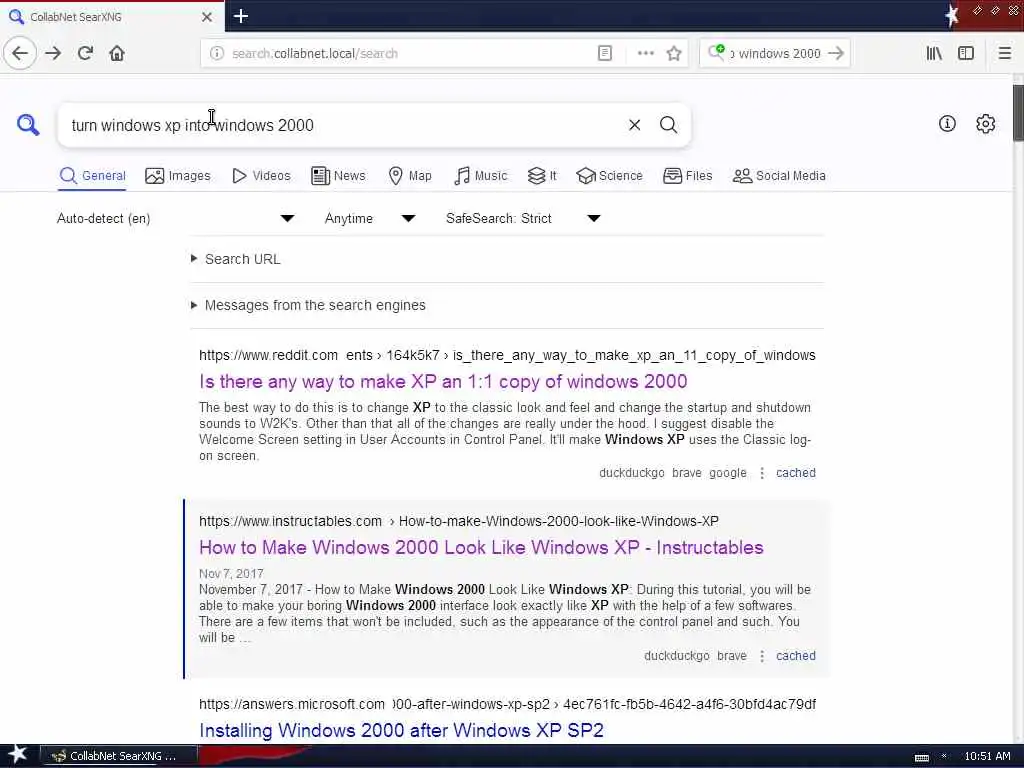Open page actions three-dot menu
This screenshot has width=1024, height=768.
click(x=645, y=53)
